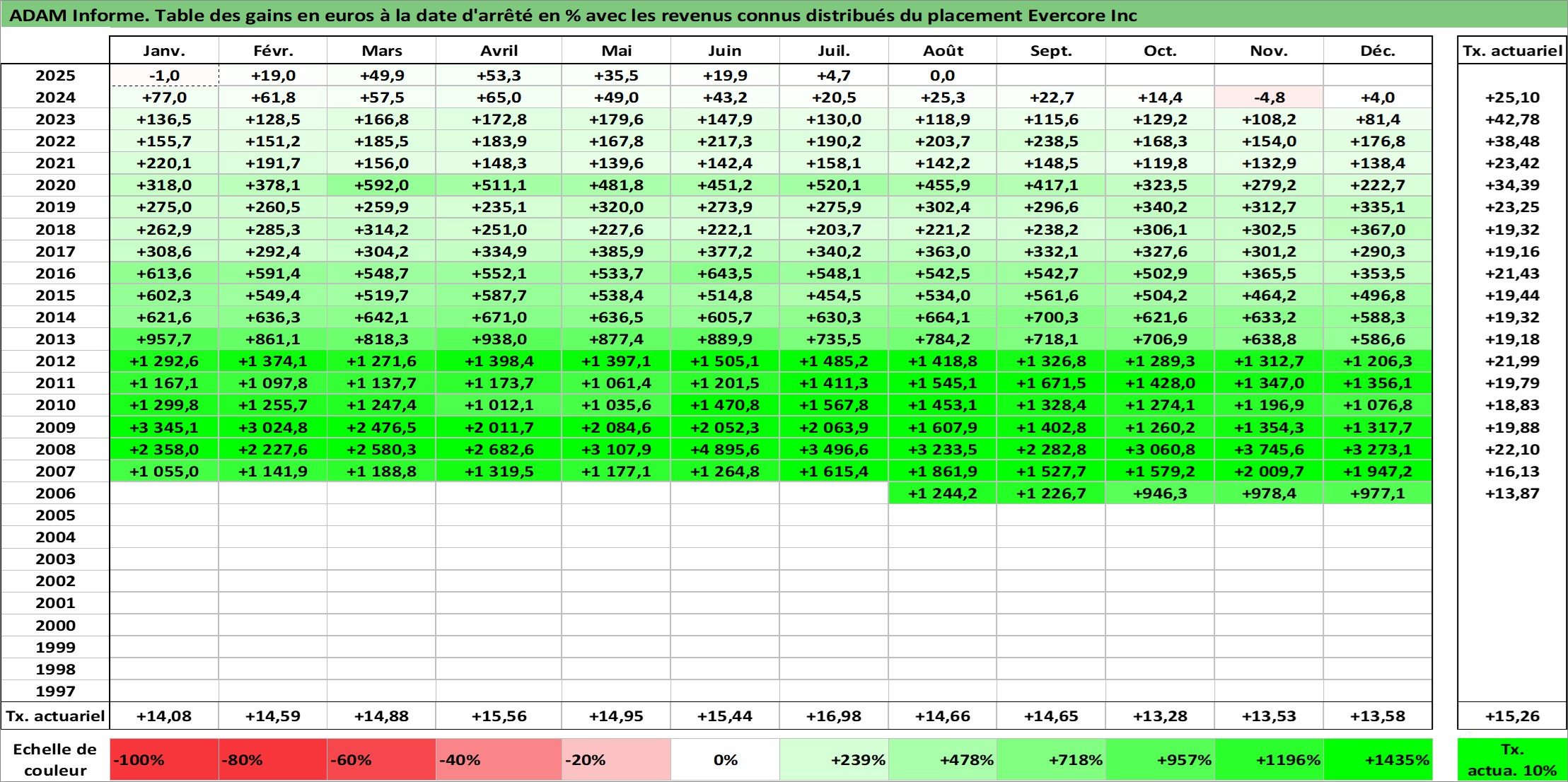Select the 1997 row label
1568x782 pixels.
55,691
